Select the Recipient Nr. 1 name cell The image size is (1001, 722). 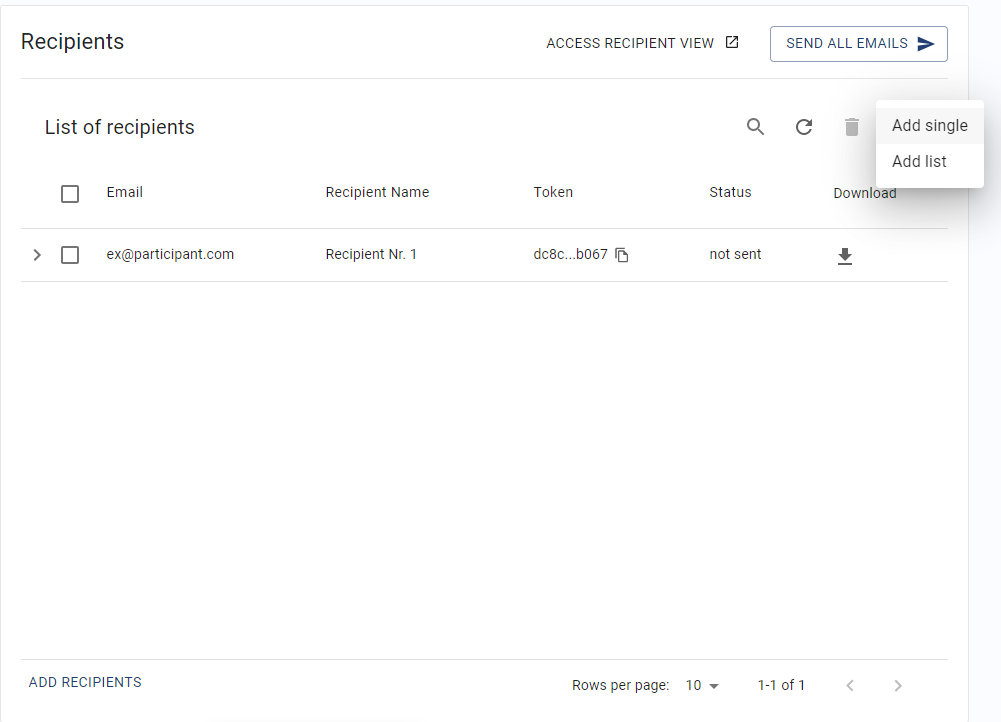371,254
